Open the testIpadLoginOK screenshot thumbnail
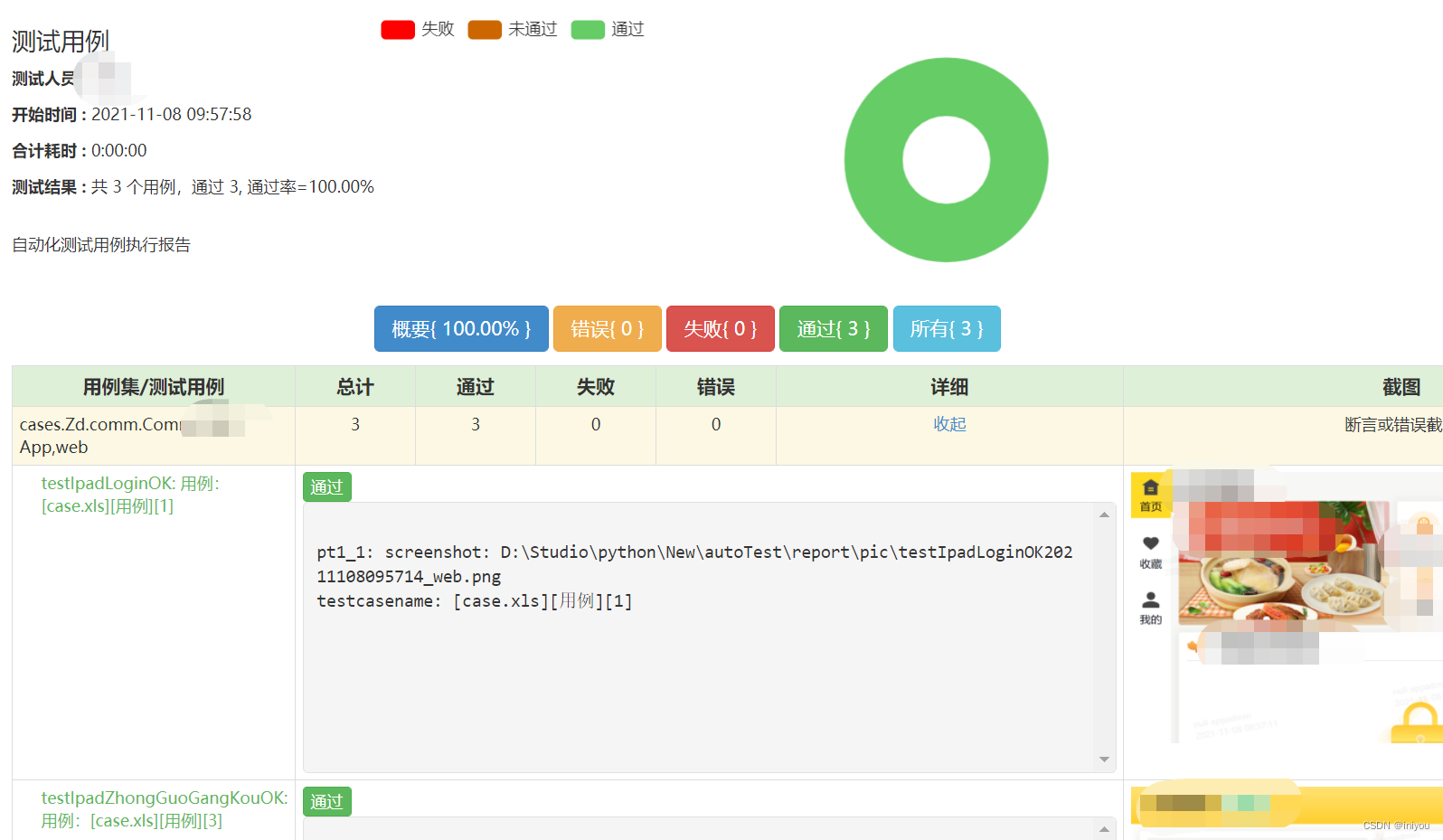1443x840 pixels. [1287, 607]
